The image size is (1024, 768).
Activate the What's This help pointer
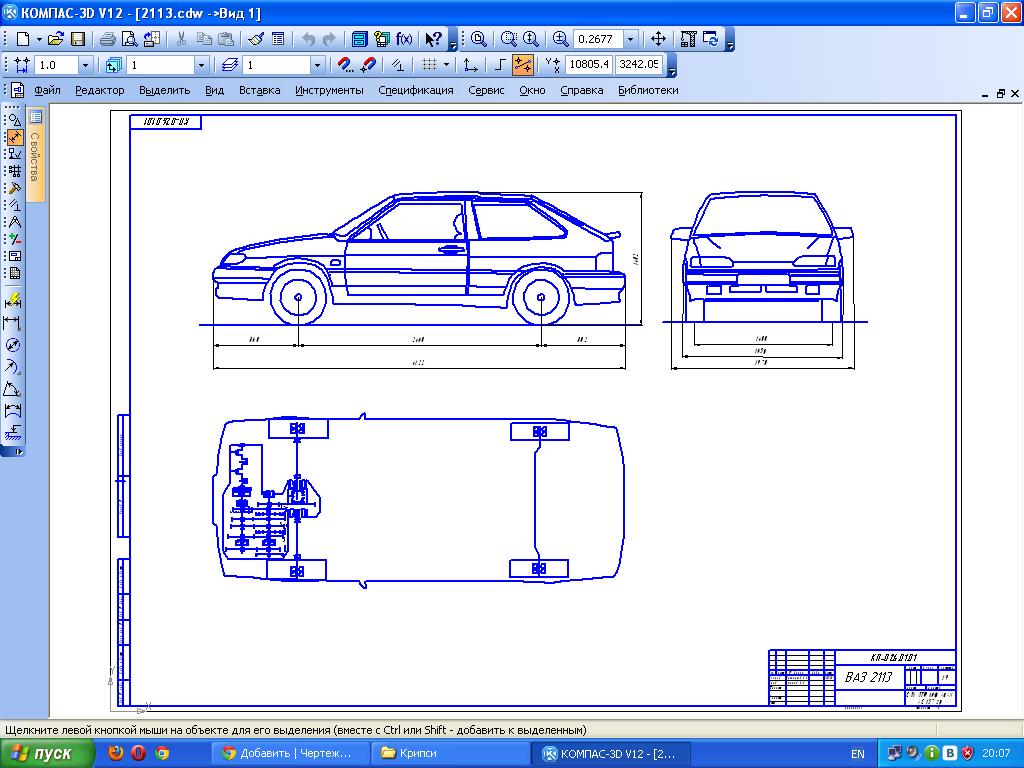[433, 39]
